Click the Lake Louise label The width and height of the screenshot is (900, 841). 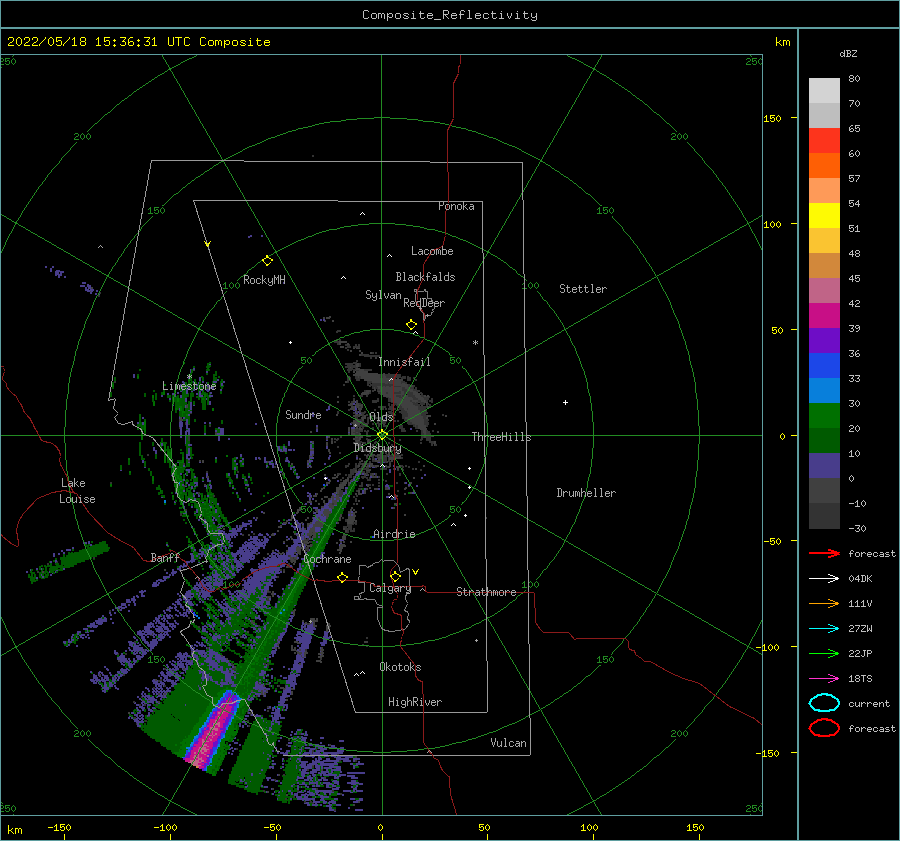77,491
